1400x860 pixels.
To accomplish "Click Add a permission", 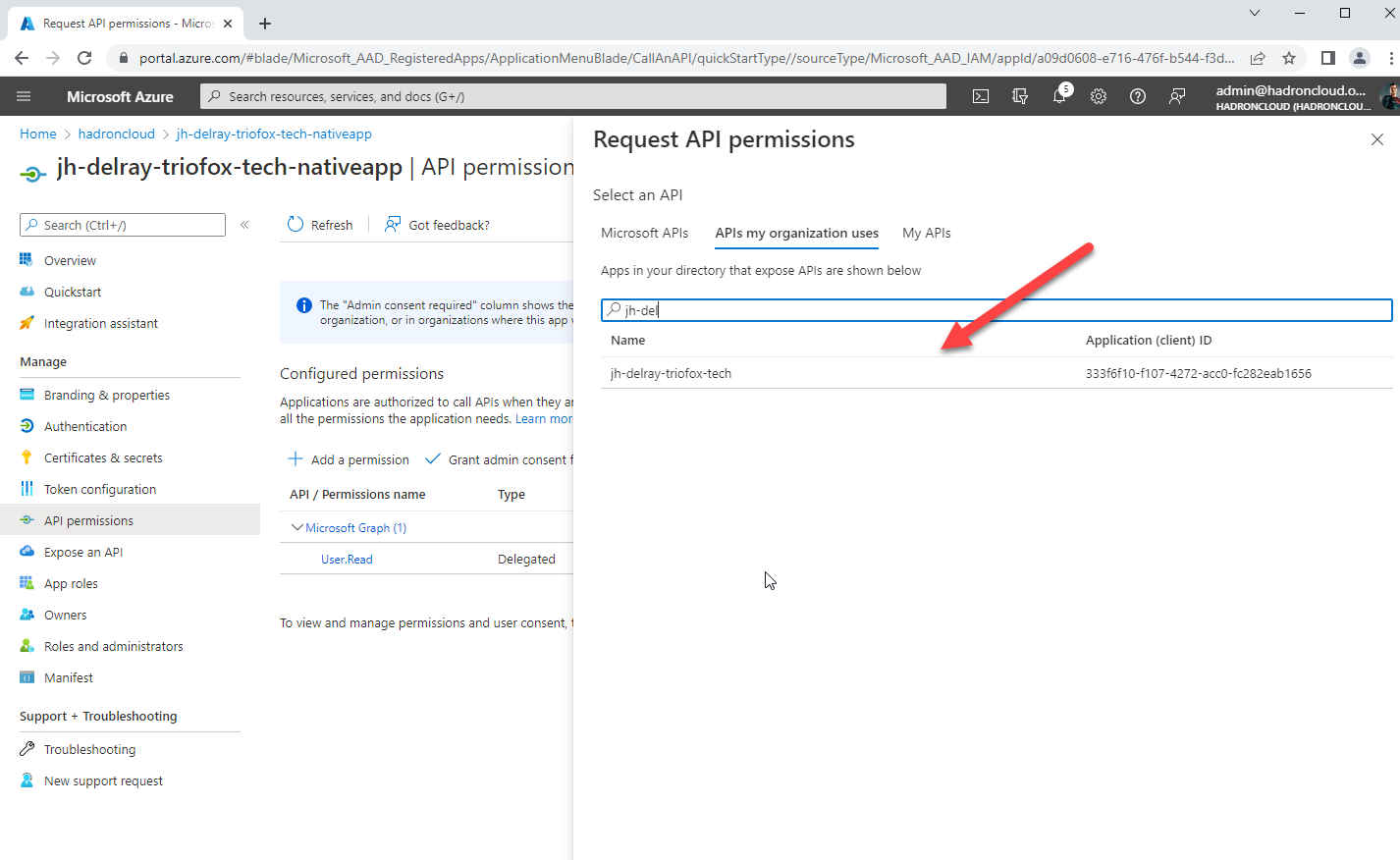I will 349,459.
